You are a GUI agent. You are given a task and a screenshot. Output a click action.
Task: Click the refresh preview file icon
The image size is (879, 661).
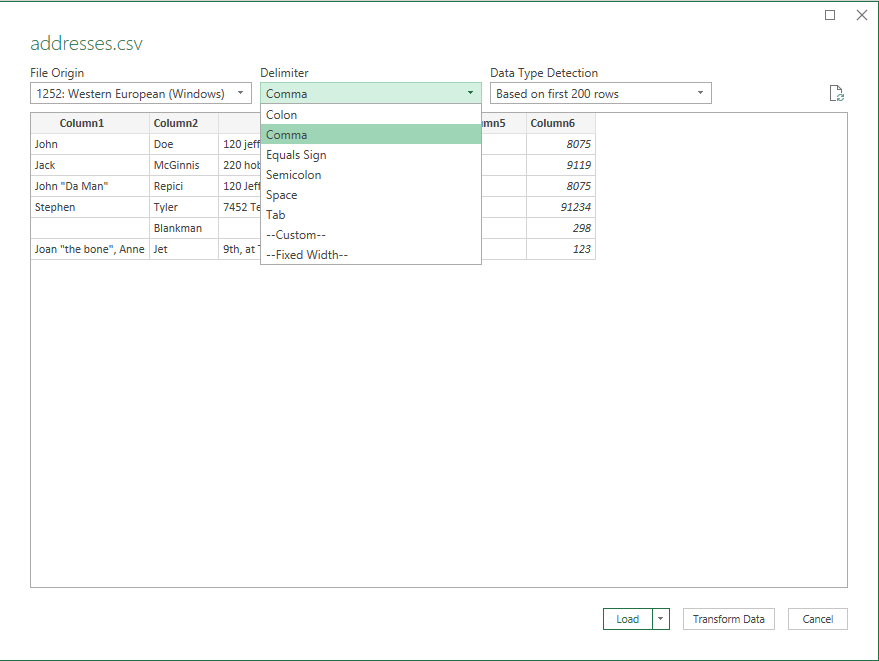836,94
